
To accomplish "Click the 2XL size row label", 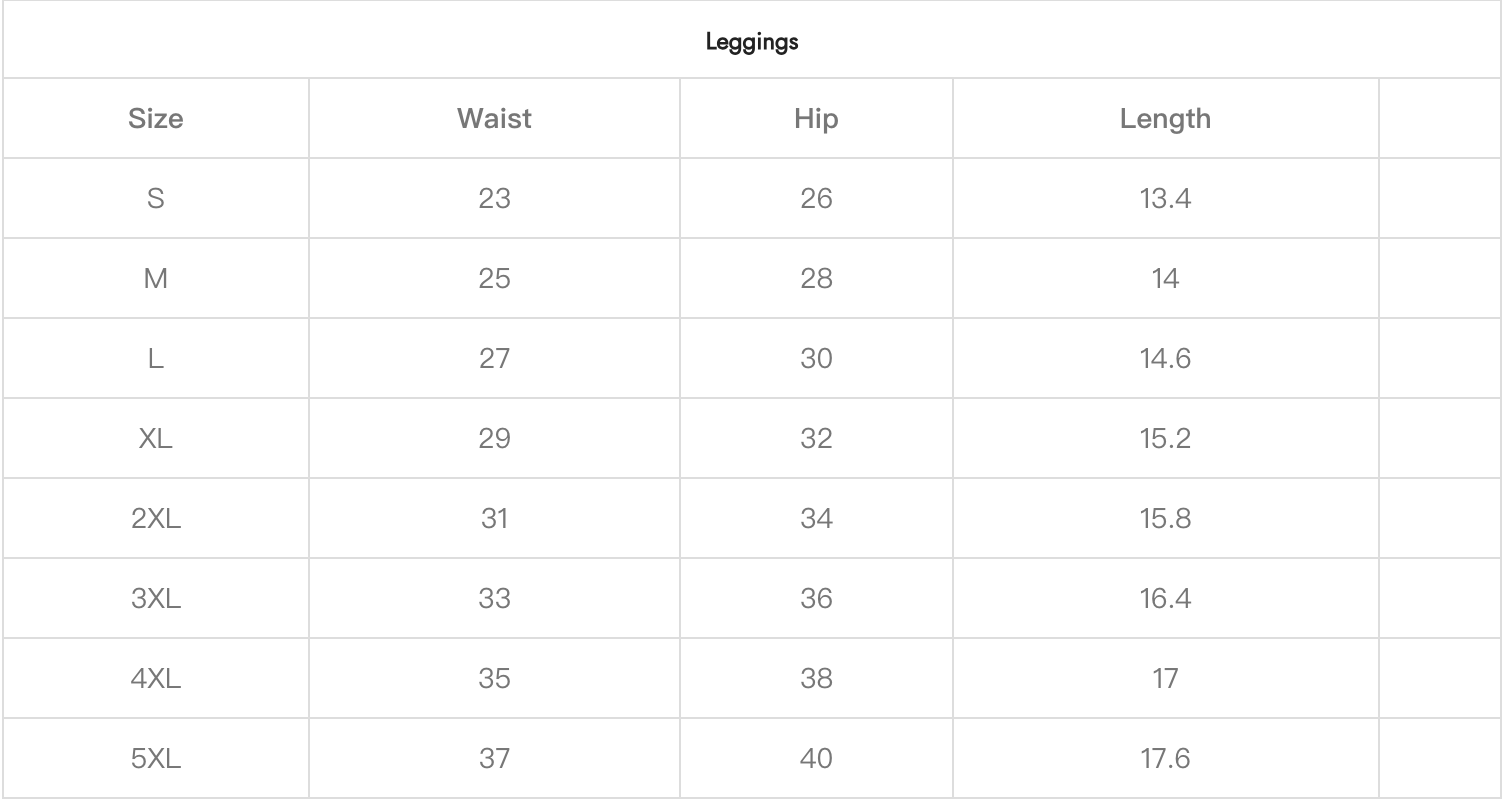I will pos(156,519).
